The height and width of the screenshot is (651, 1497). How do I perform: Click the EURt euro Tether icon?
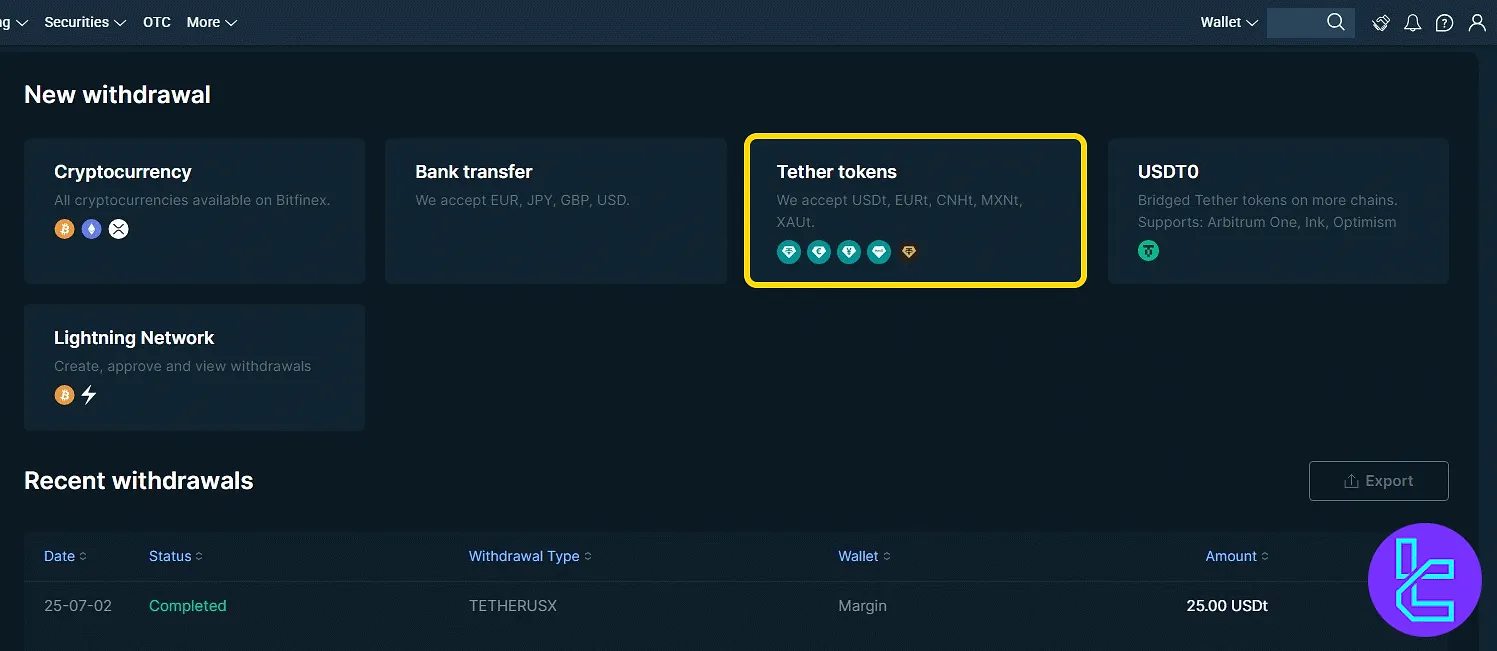click(819, 252)
